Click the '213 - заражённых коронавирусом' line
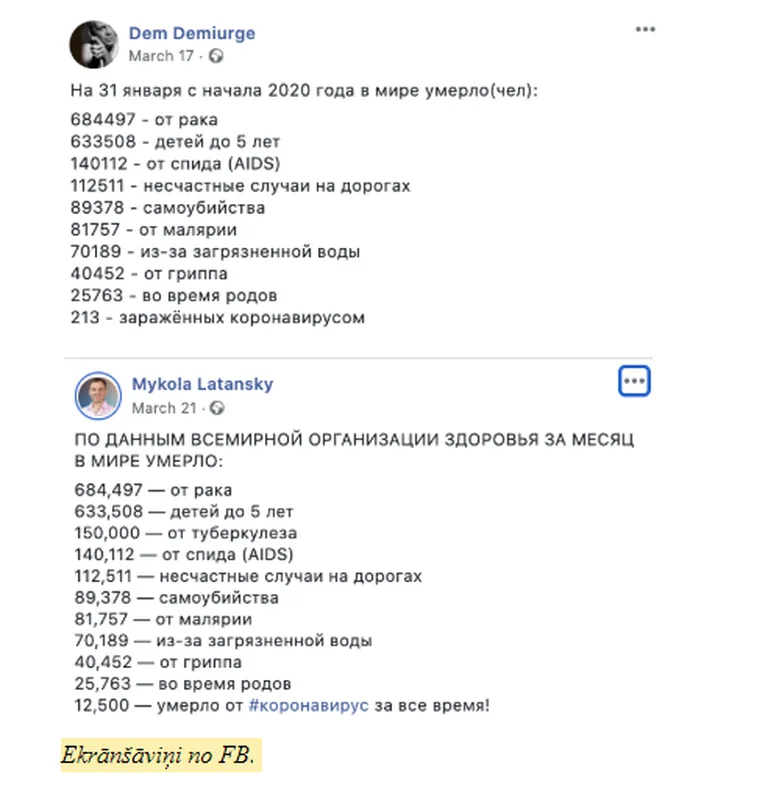Image resolution: width=768 pixels, height=791 pixels. pos(217,318)
